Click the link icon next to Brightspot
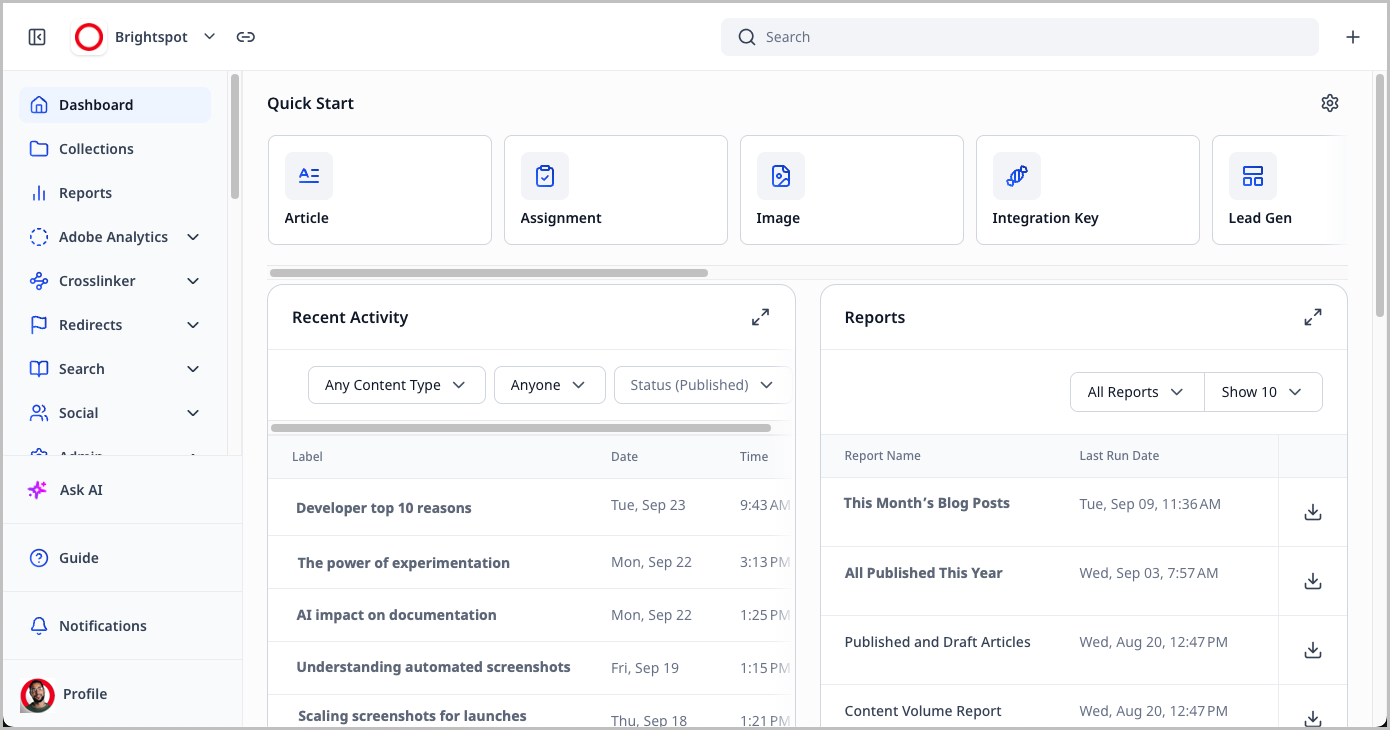Viewport: 1390px width, 730px height. click(x=246, y=37)
